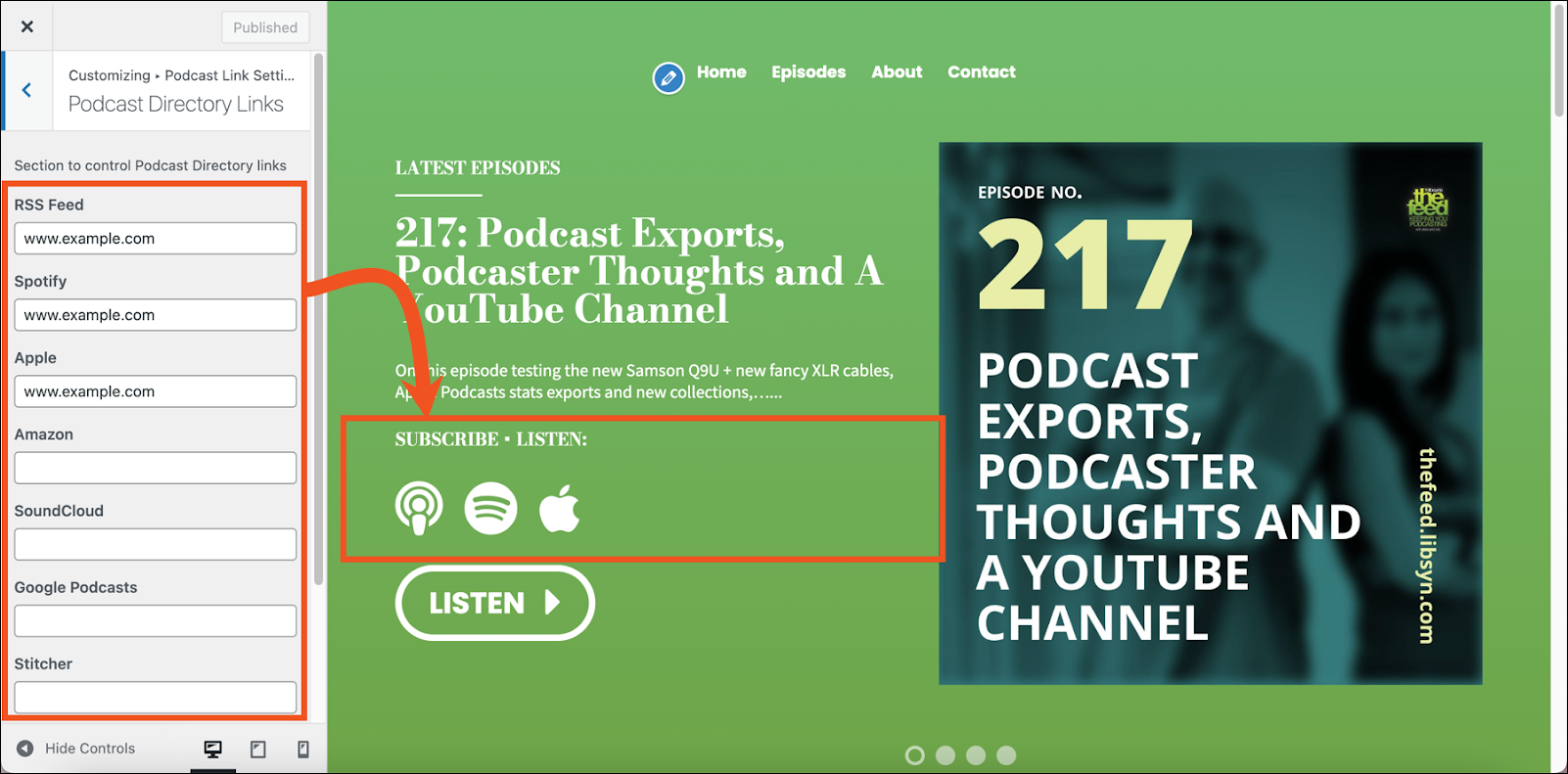1568x774 pixels.
Task: Select the fourth slider dot
Action: tap(1006, 755)
